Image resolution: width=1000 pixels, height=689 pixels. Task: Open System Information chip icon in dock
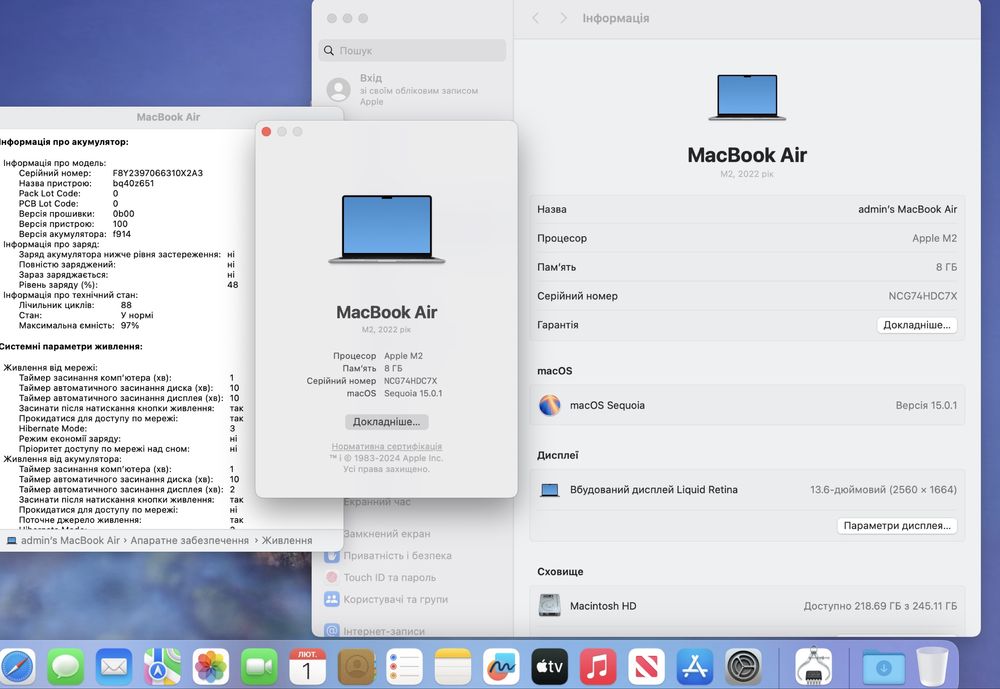click(814, 667)
